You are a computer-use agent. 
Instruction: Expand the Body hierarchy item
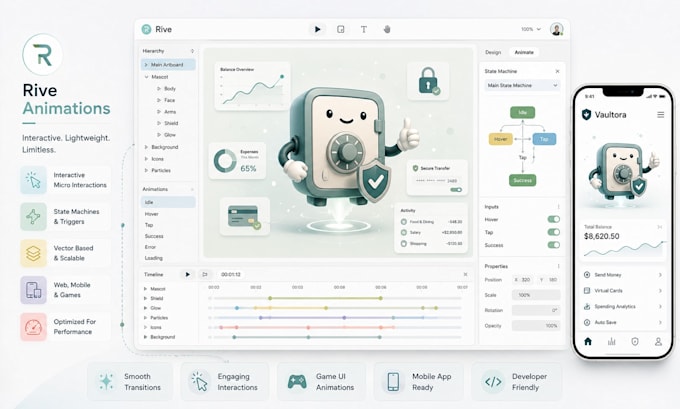(x=159, y=88)
